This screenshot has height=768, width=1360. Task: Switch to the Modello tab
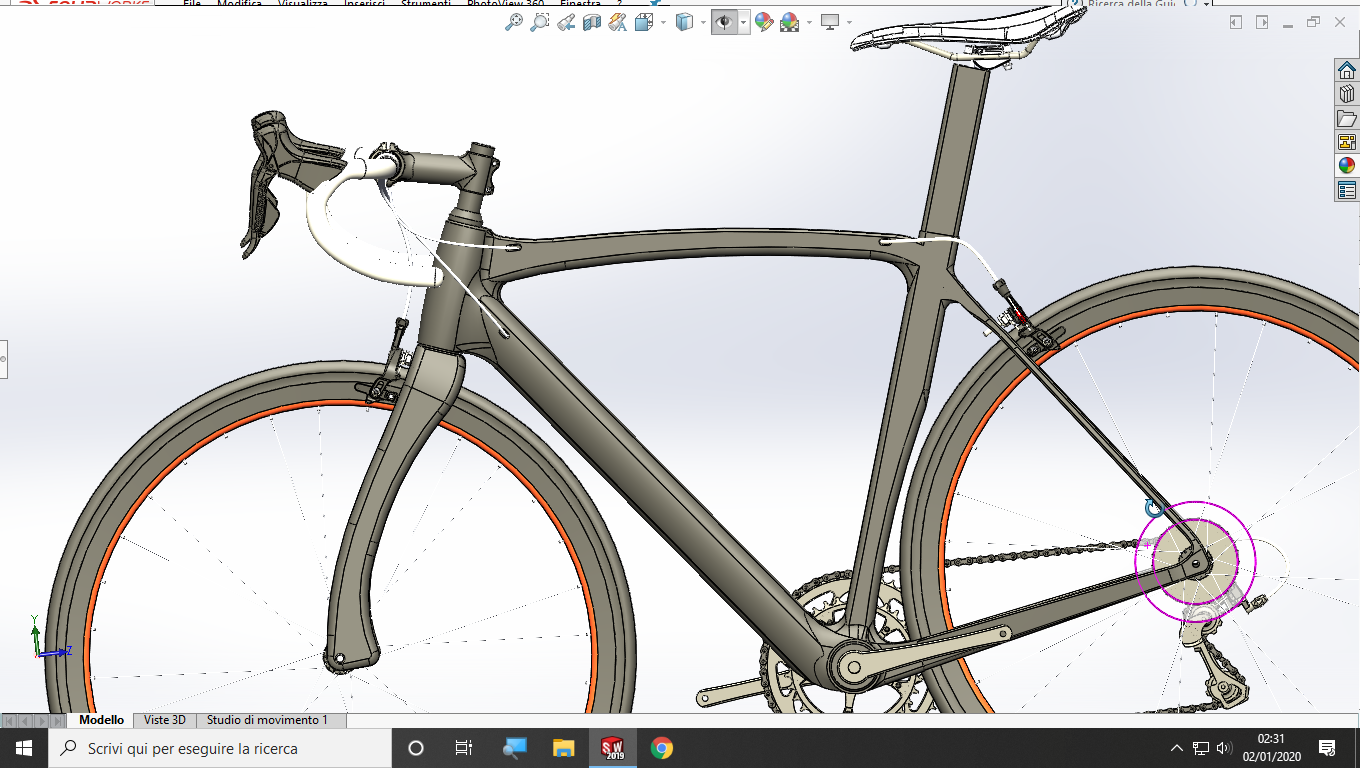click(102, 720)
